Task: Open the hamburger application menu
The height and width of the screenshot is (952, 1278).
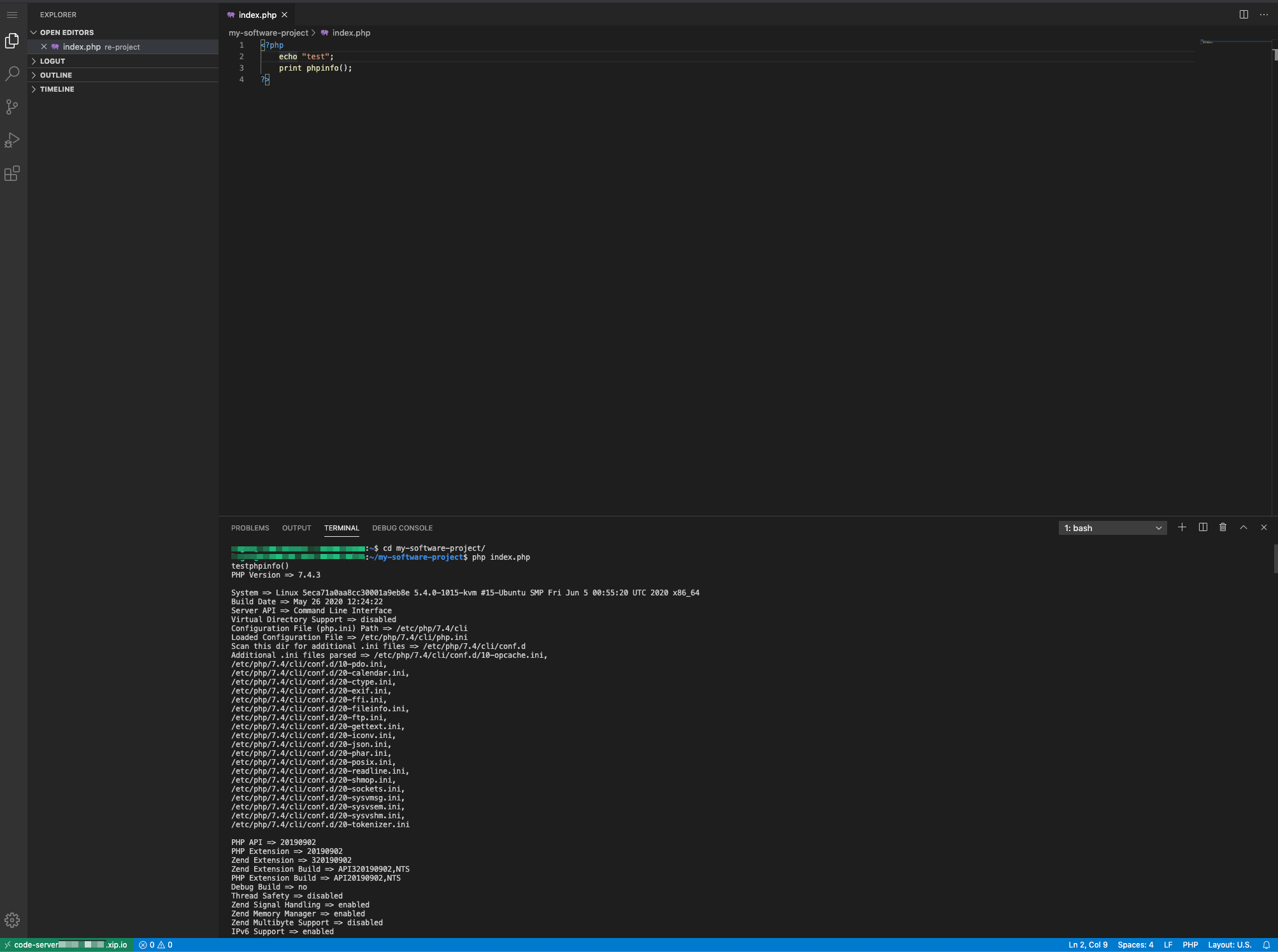Action: [x=12, y=15]
